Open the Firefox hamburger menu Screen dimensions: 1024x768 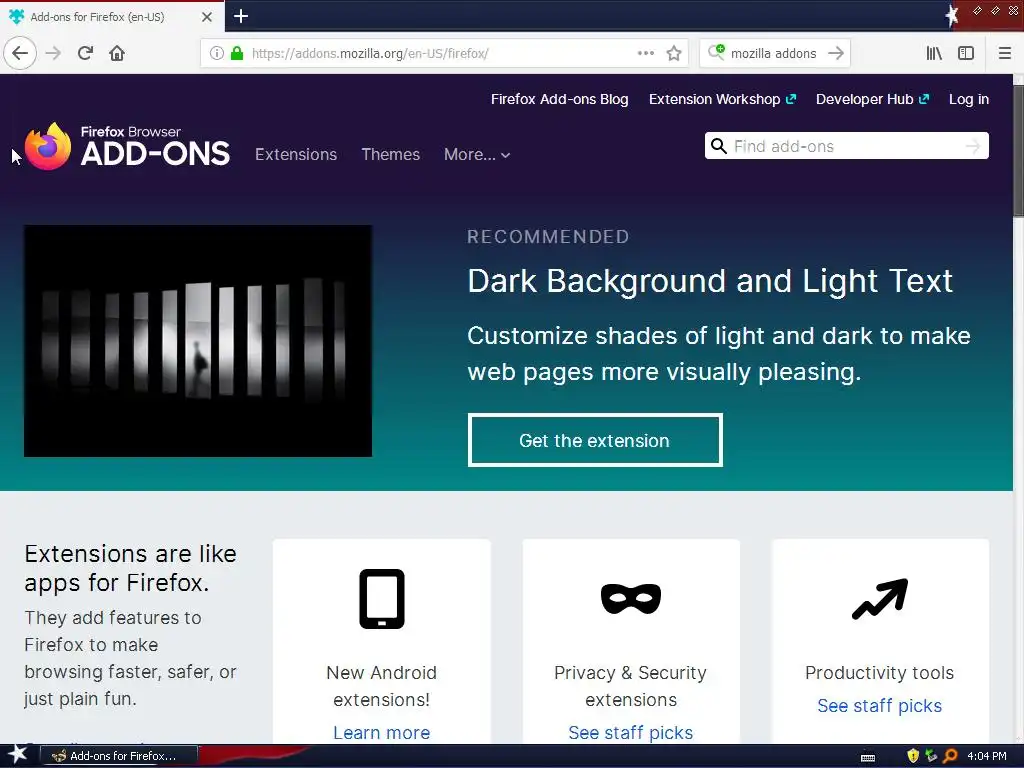(x=1004, y=53)
